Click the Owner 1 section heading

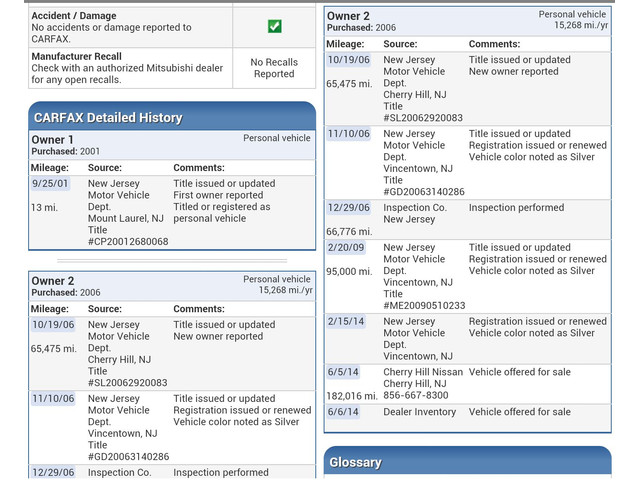point(52,140)
